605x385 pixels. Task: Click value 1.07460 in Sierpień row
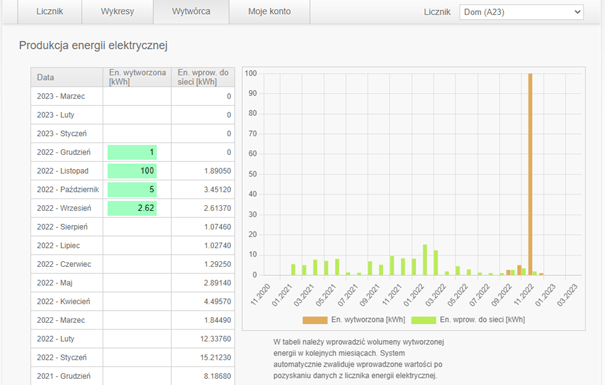click(x=218, y=227)
